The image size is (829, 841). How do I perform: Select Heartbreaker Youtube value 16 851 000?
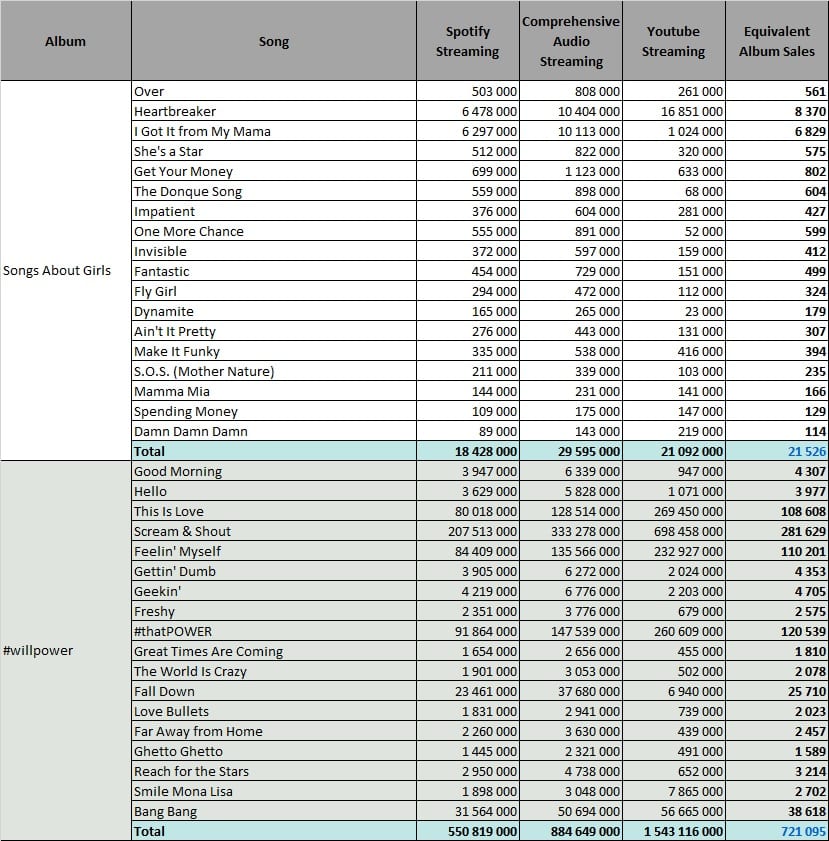coord(673,111)
